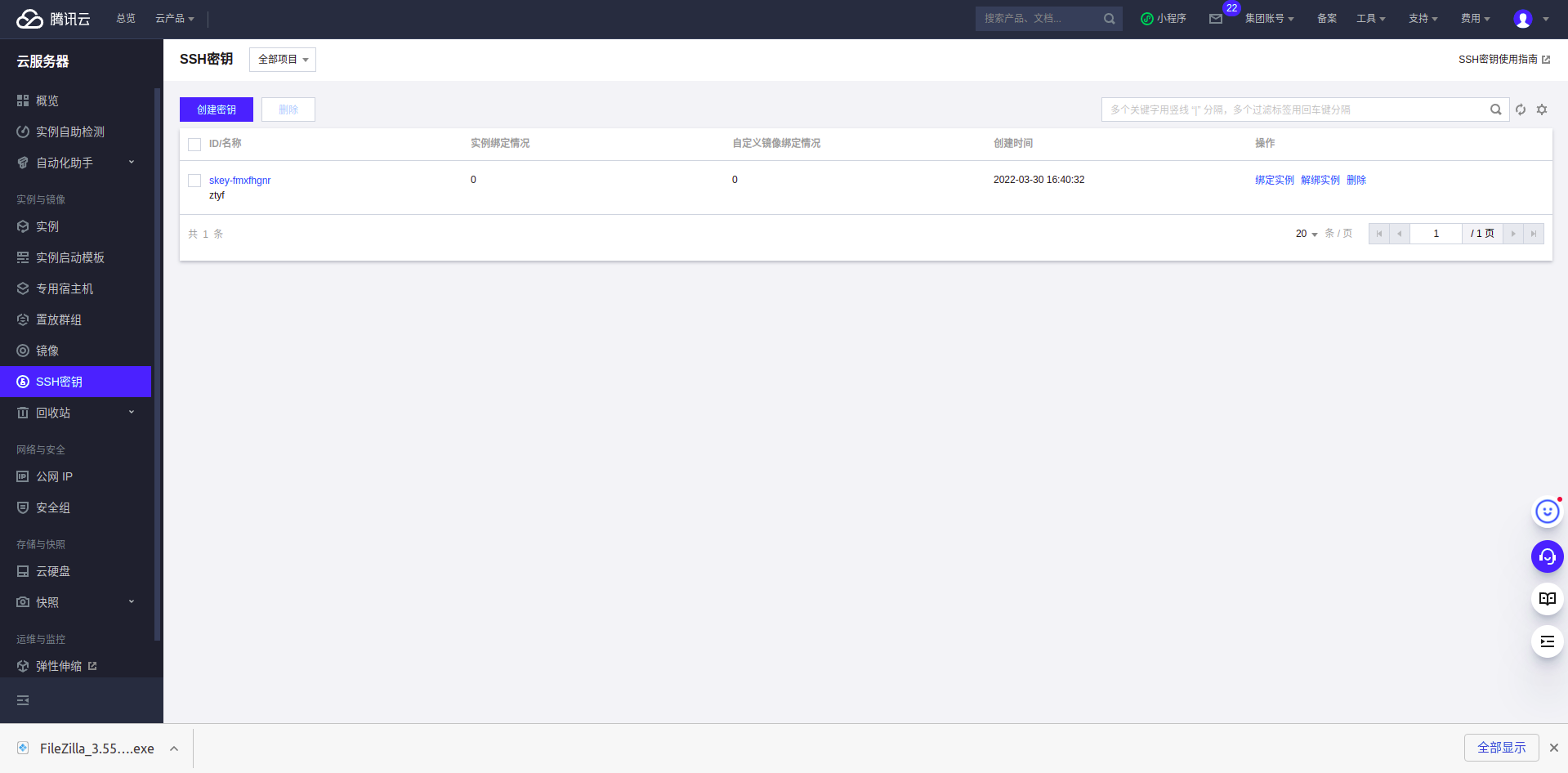The height and width of the screenshot is (773, 1568).
Task: Check the select-all checkbox in the table header
Action: (x=194, y=145)
